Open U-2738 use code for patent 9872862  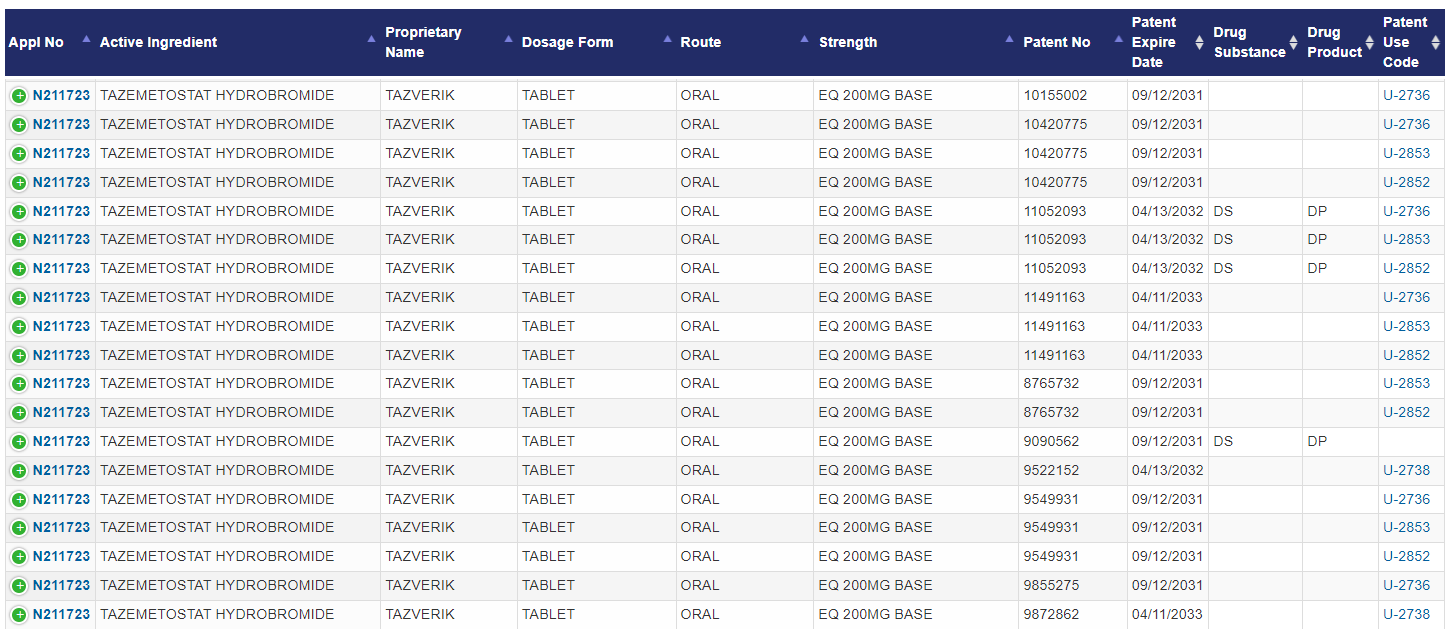1406,614
